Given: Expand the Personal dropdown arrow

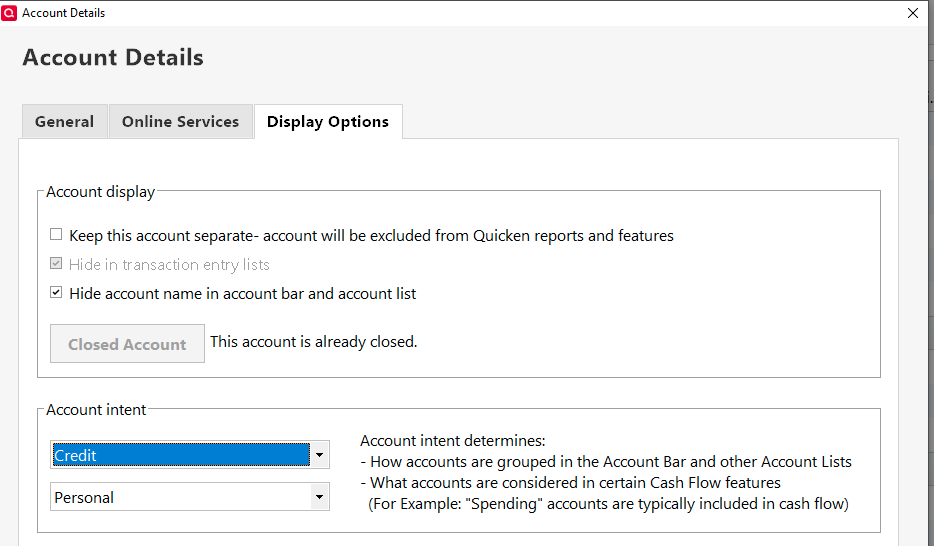Looking at the screenshot, I should pos(319,498).
